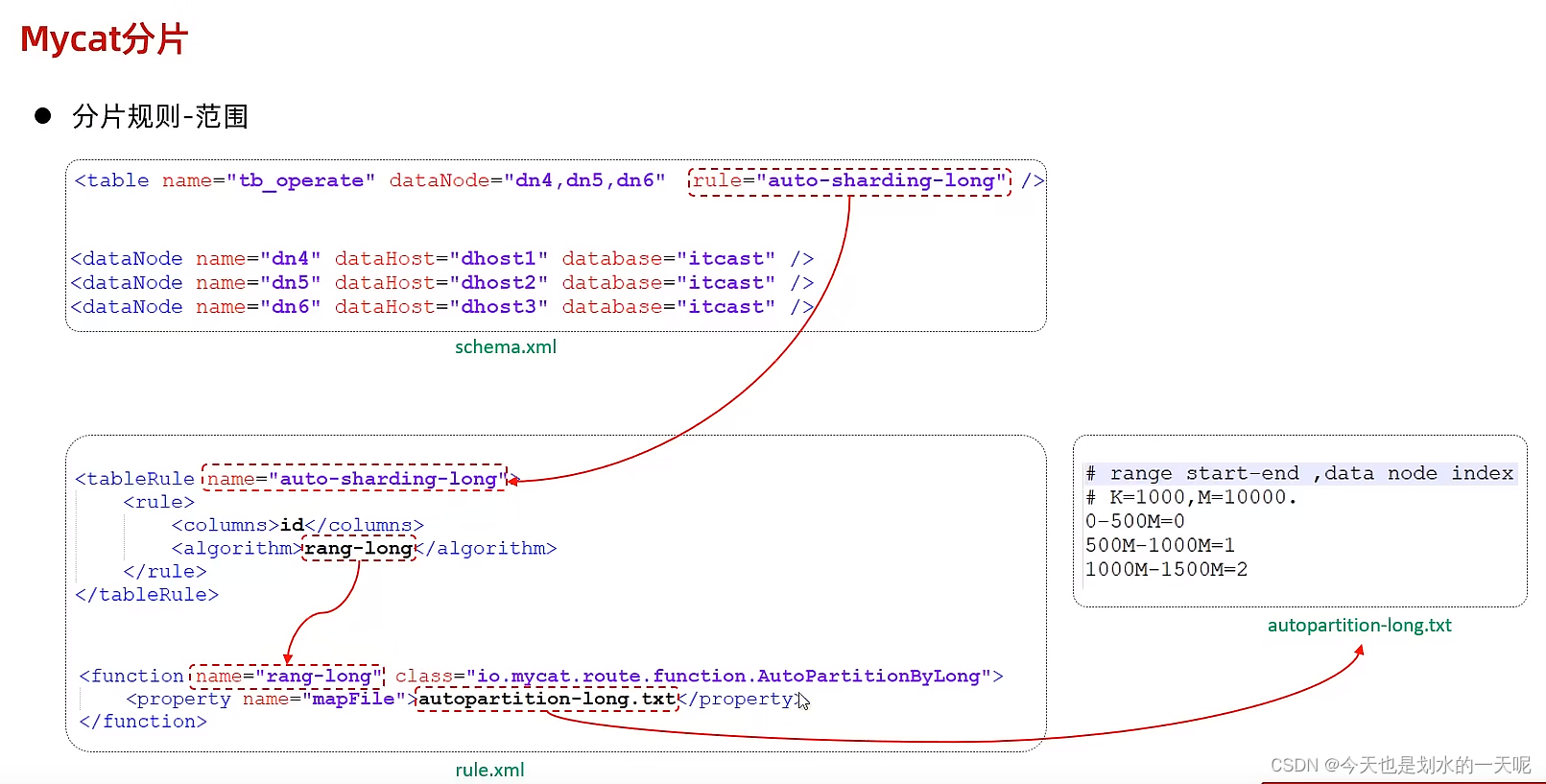1546x784 pixels.
Task: Click the closing </function> tag
Action: 143,722
